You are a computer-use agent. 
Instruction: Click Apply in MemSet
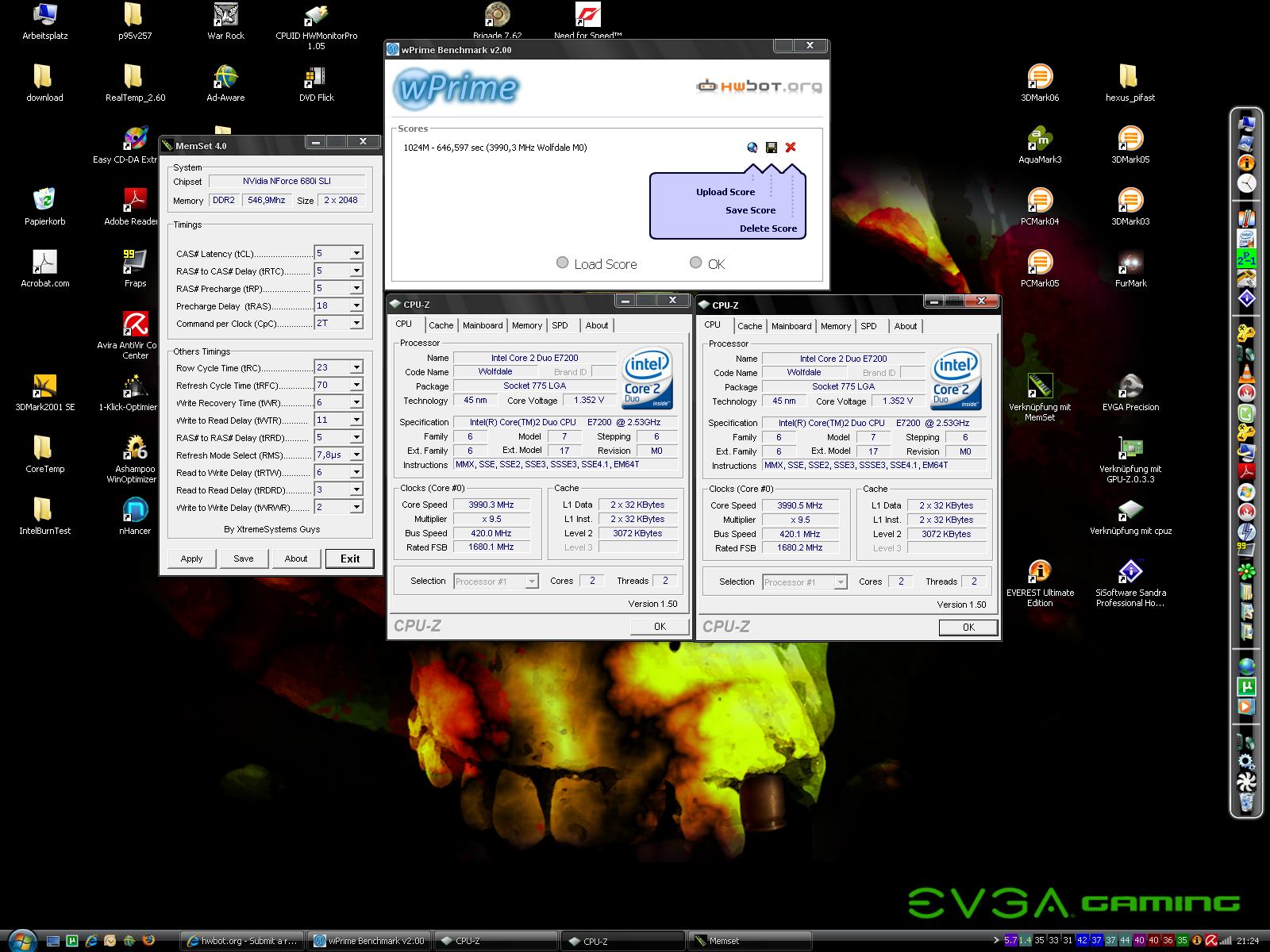pos(191,559)
